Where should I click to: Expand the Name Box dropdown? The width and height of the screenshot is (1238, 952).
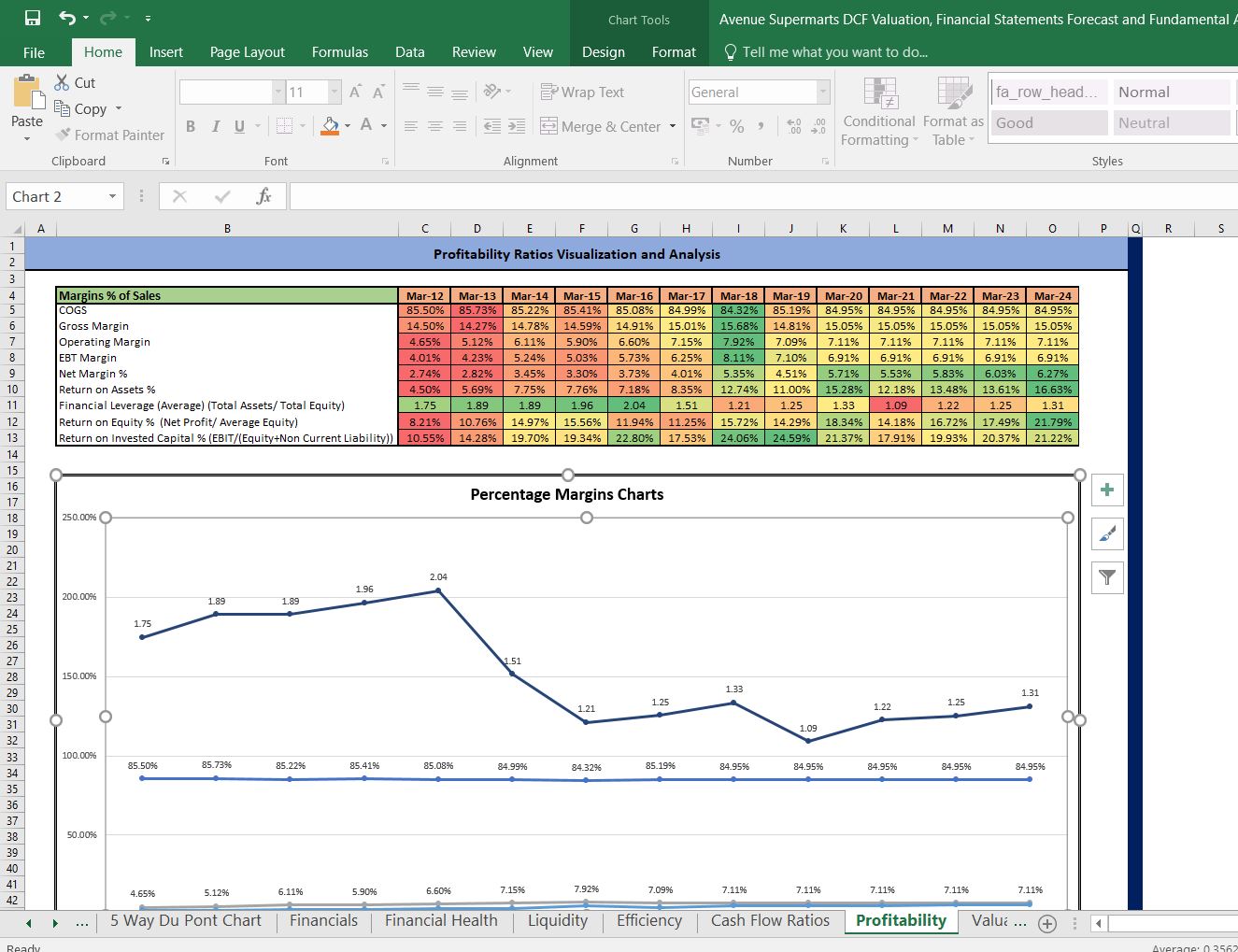tap(112, 196)
